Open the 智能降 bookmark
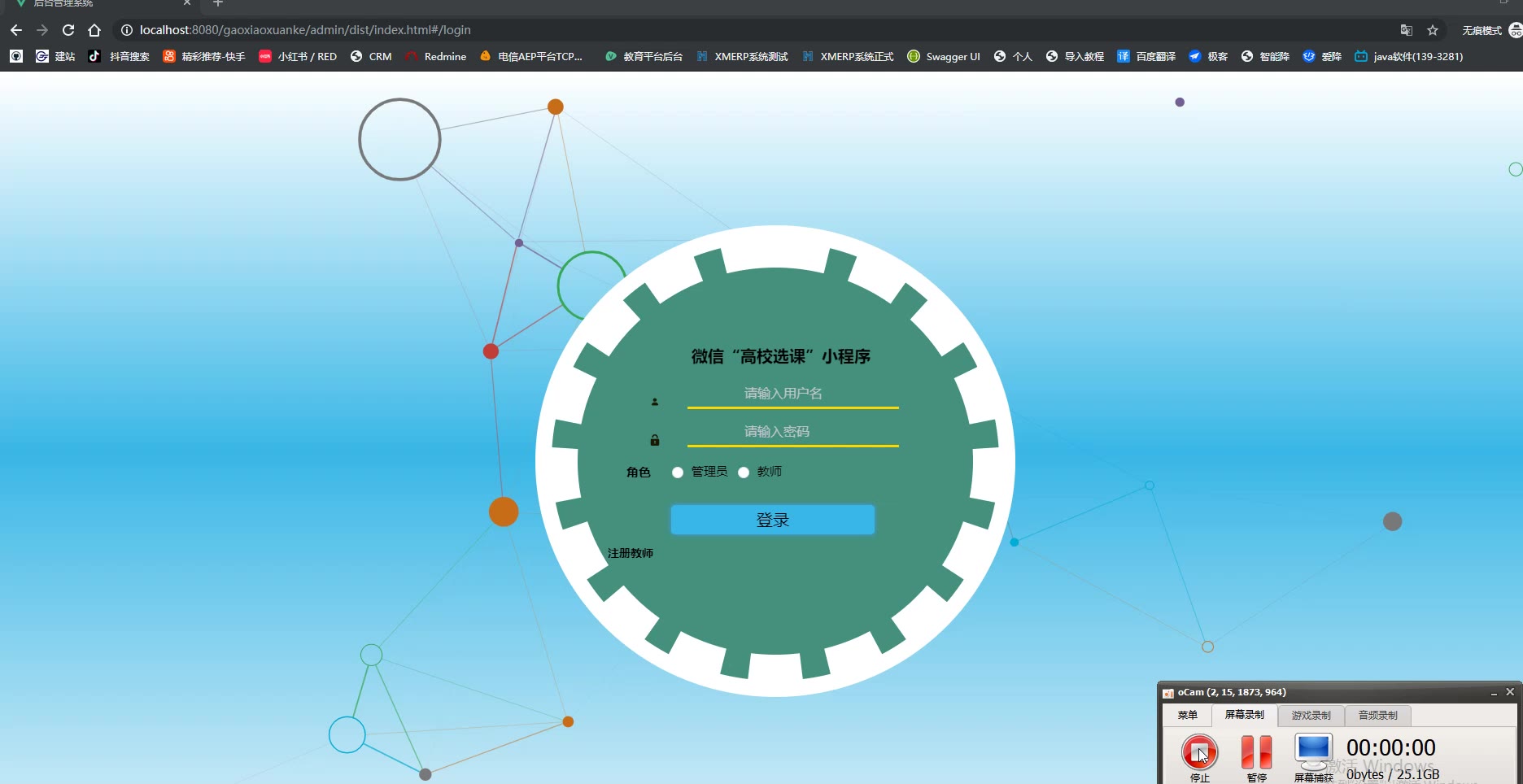Viewport: 1523px width, 784px height. [1265, 56]
